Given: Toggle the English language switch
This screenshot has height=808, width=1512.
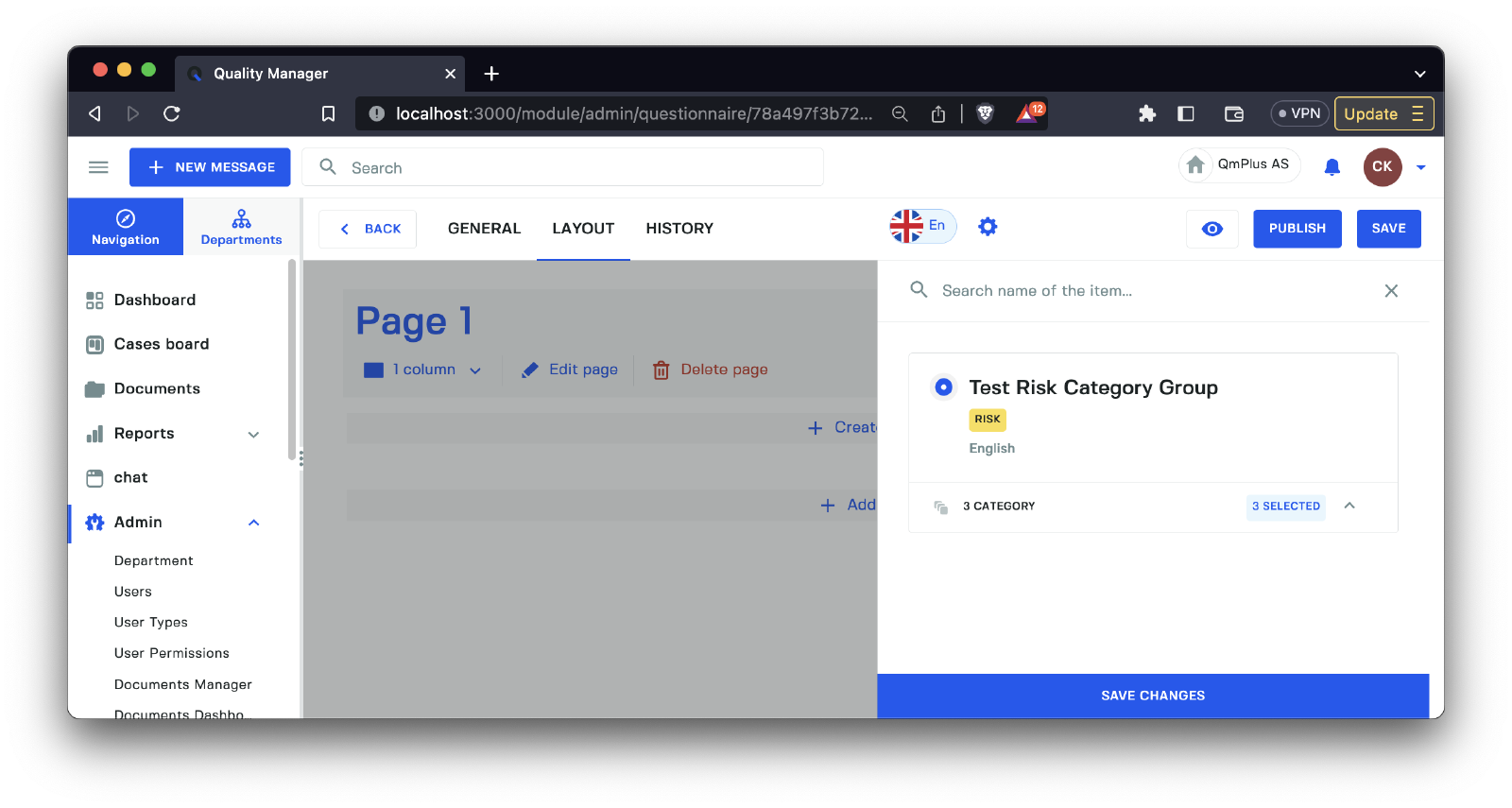Looking at the screenshot, I should tap(922, 226).
